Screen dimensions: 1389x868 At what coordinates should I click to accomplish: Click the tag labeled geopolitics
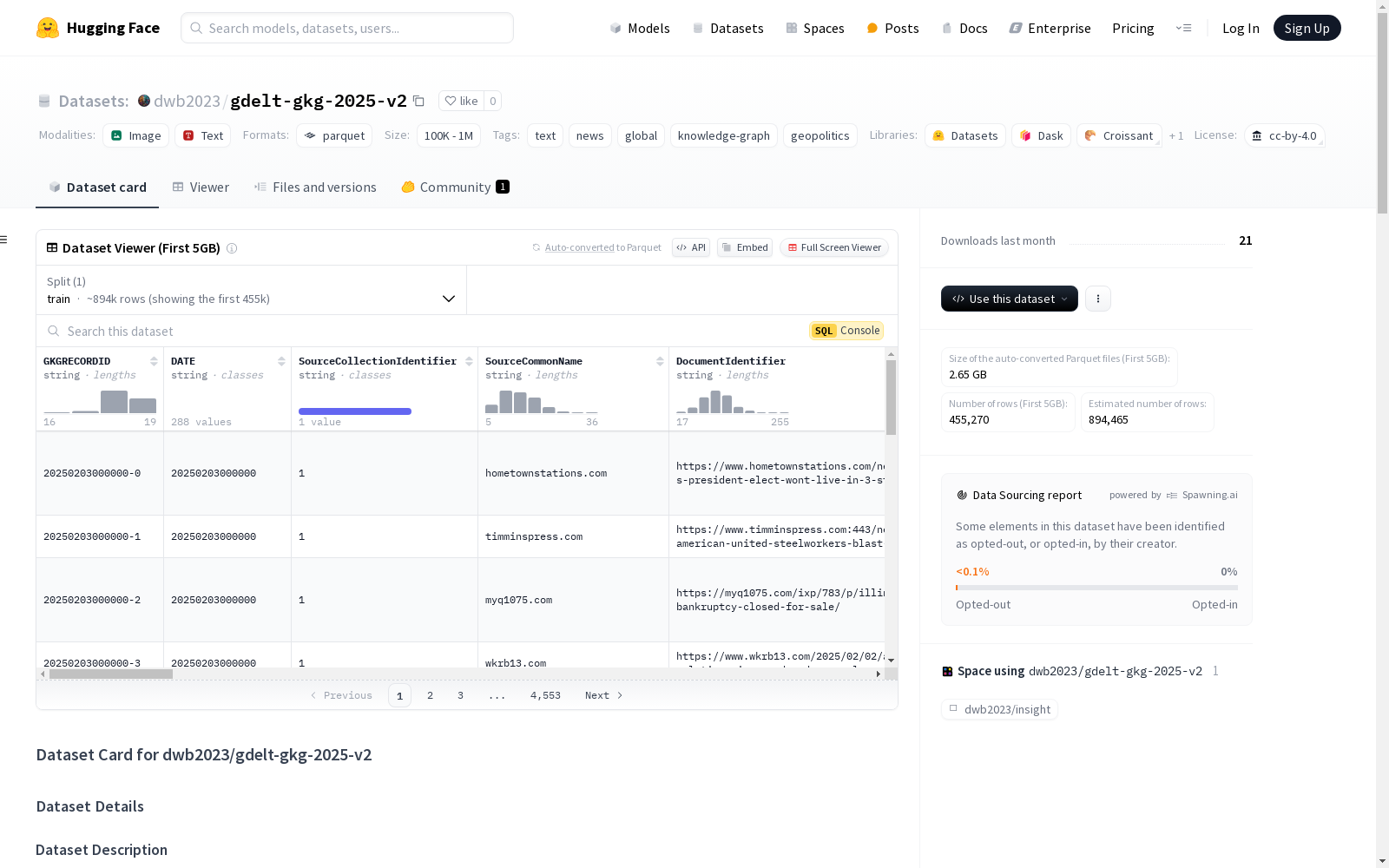(x=820, y=135)
